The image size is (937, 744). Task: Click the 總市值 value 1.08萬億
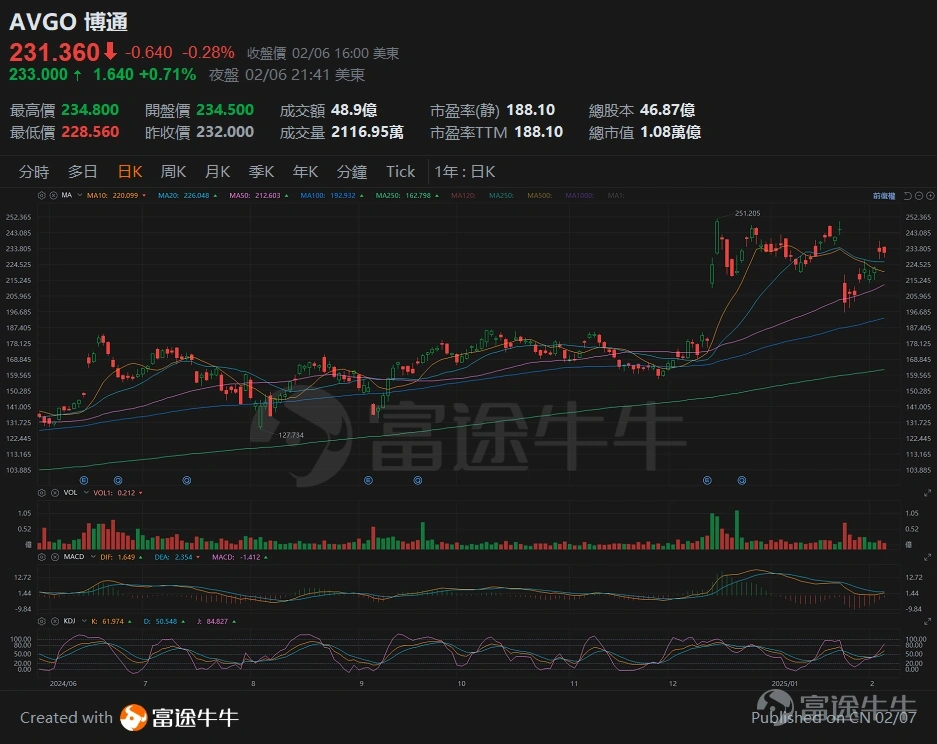click(x=670, y=132)
